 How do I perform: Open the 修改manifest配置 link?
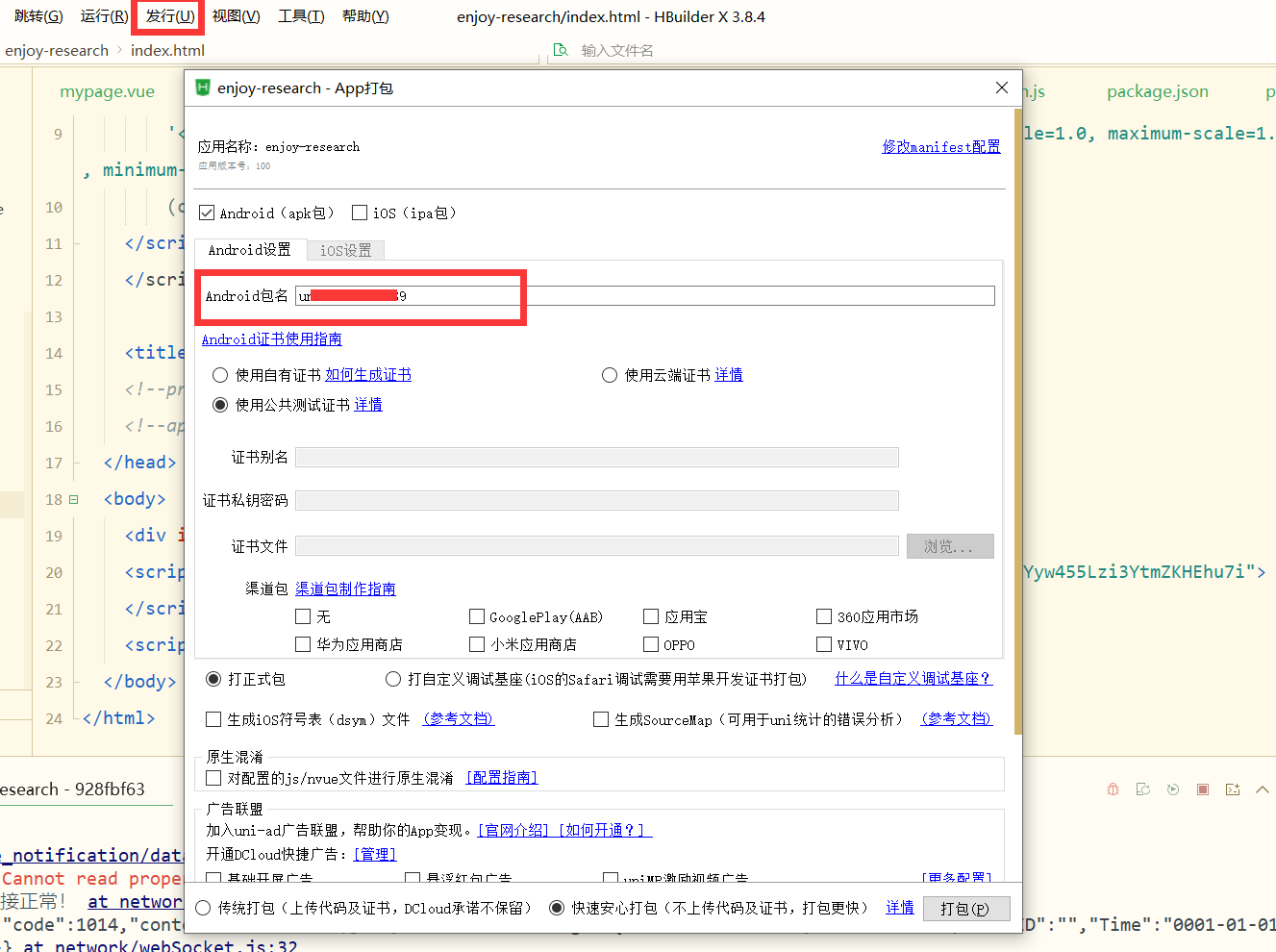coord(941,147)
